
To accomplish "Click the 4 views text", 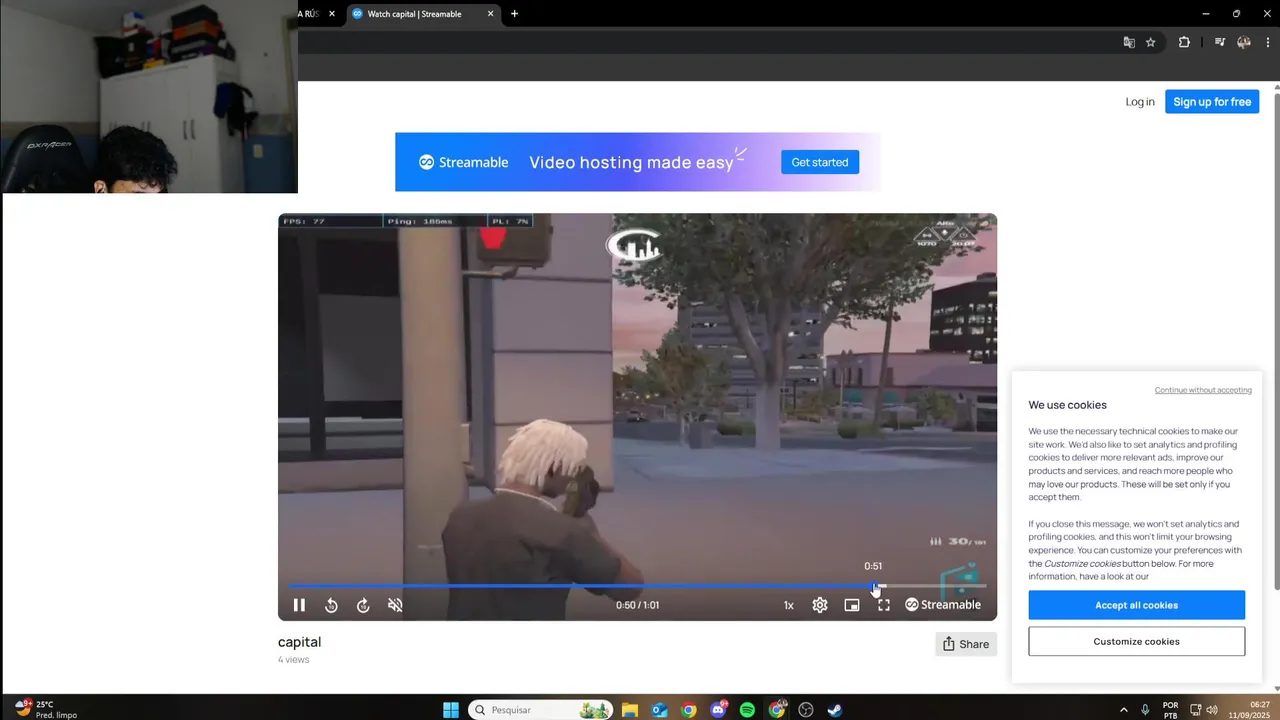I will 294,660.
